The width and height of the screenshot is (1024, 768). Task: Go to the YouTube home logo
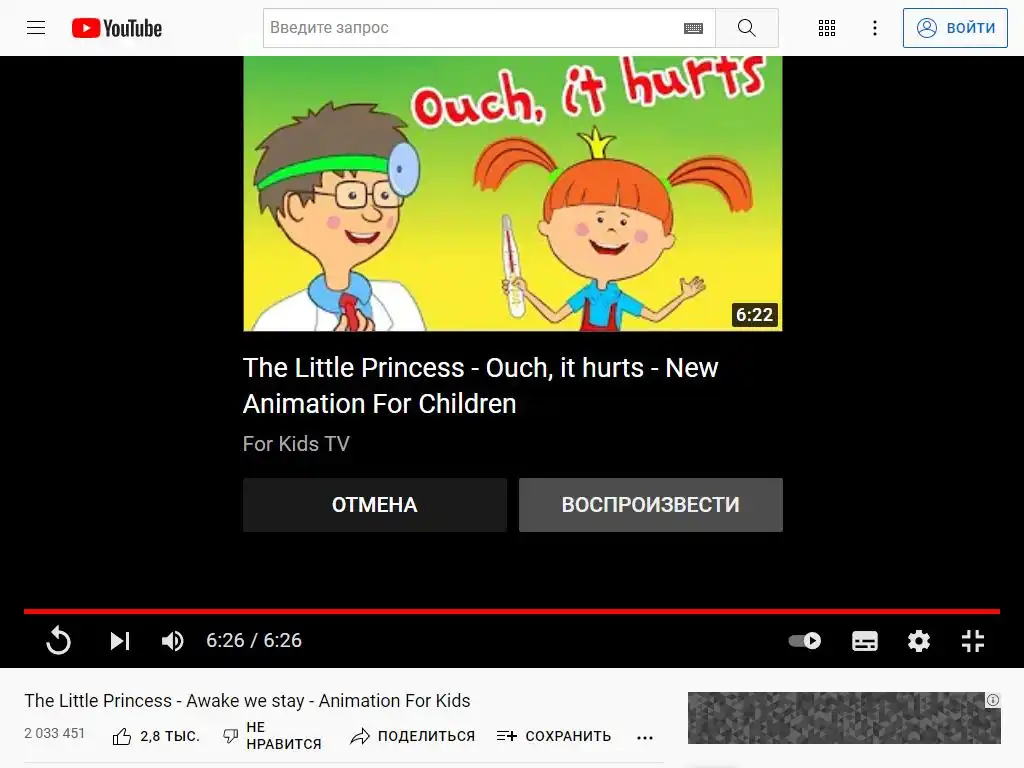pyautogui.click(x=117, y=28)
